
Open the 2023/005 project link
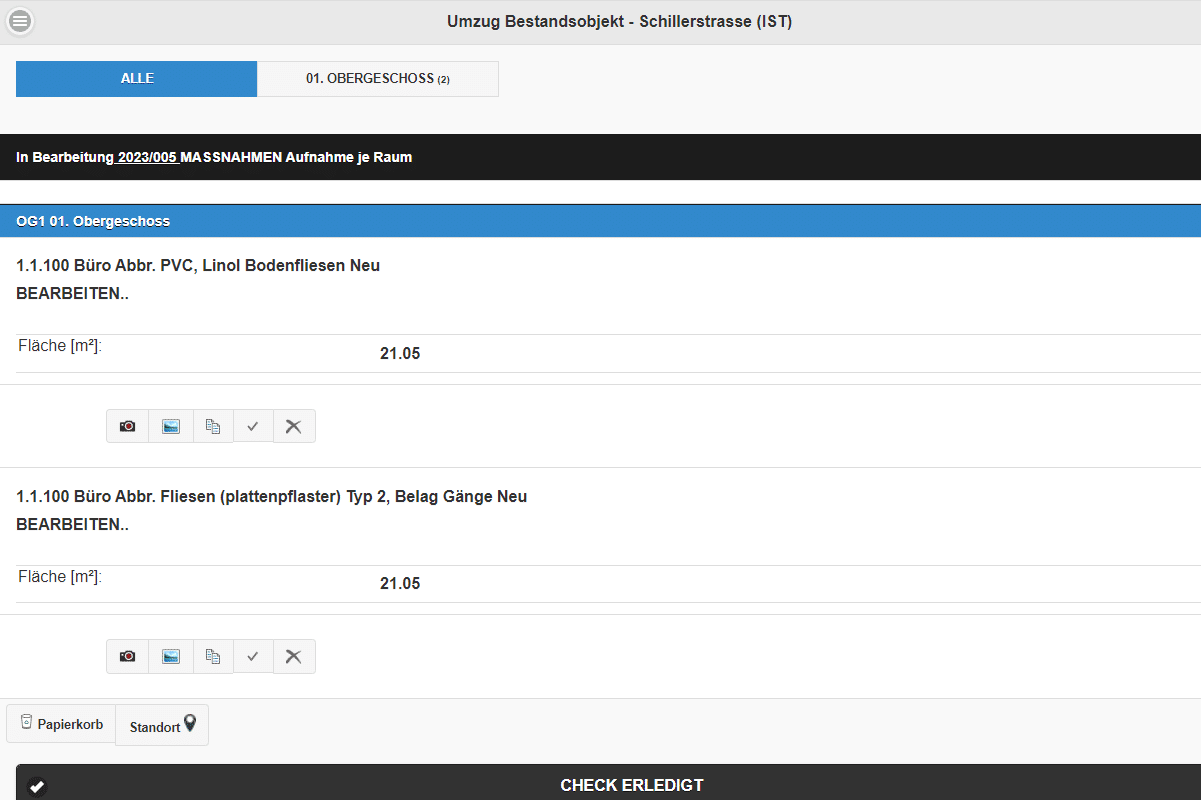pos(146,156)
